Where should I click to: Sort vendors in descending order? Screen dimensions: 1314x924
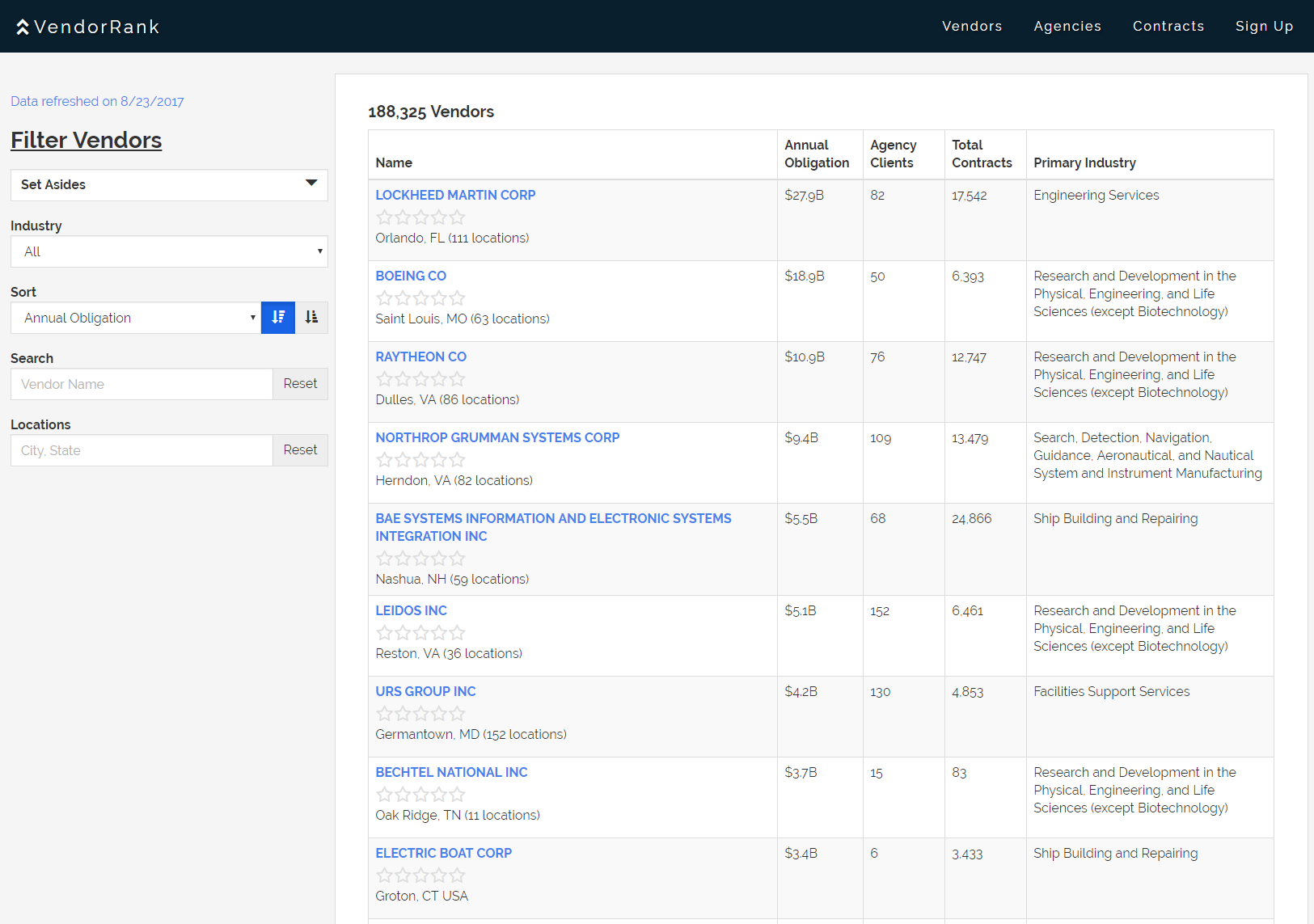tap(278, 318)
